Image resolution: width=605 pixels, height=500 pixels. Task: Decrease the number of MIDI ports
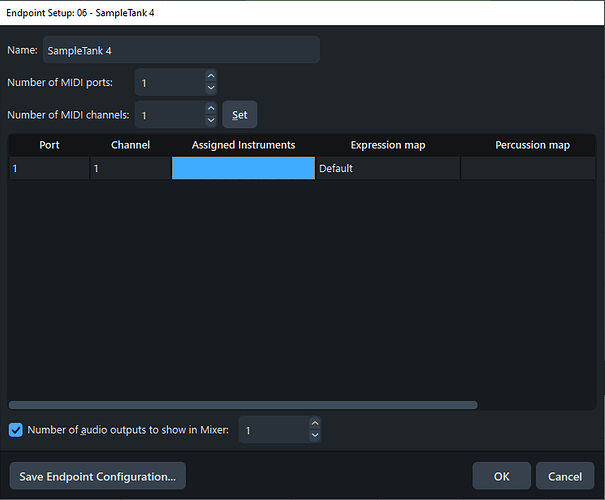(211, 88)
